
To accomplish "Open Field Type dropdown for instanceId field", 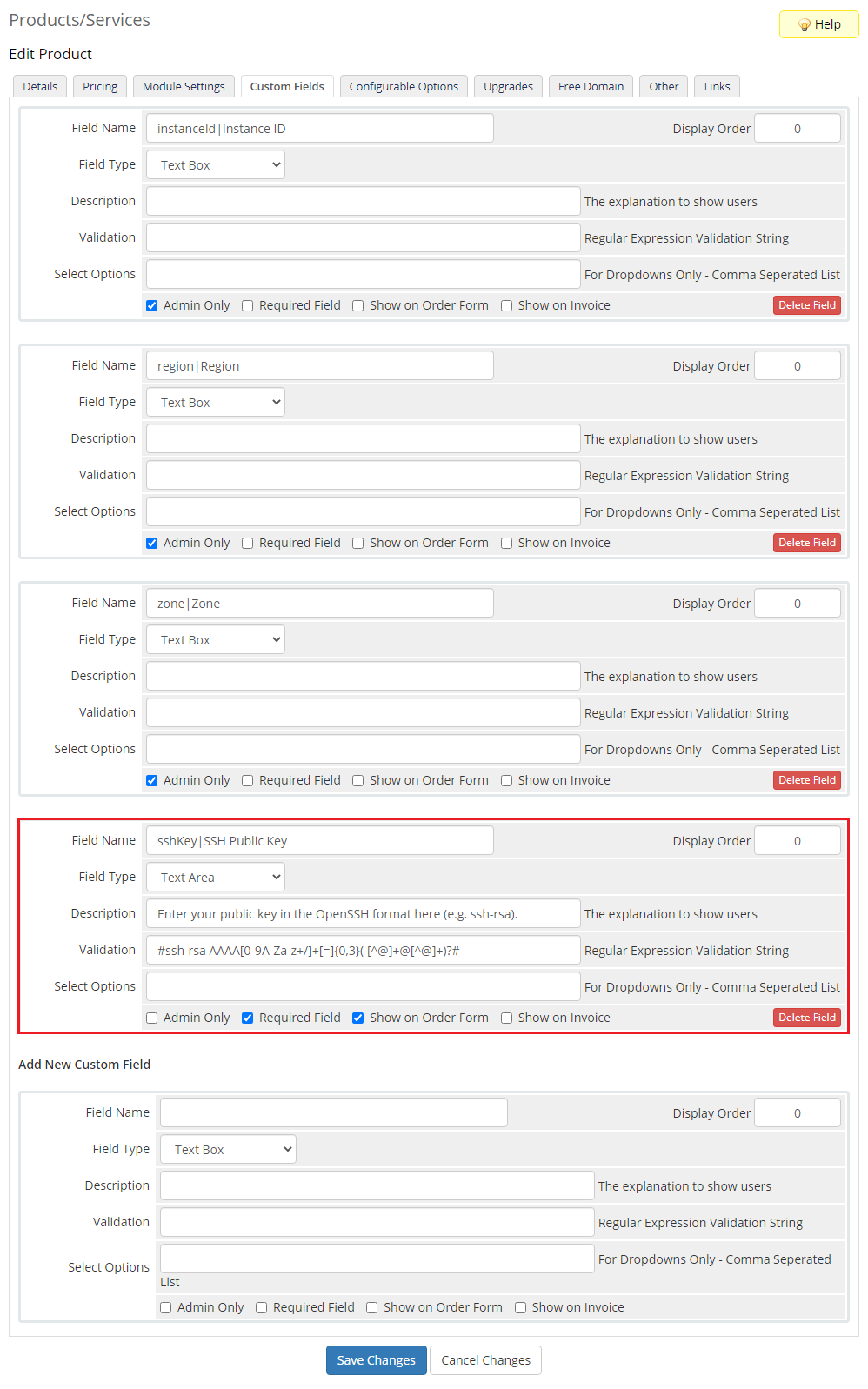I will coord(216,164).
